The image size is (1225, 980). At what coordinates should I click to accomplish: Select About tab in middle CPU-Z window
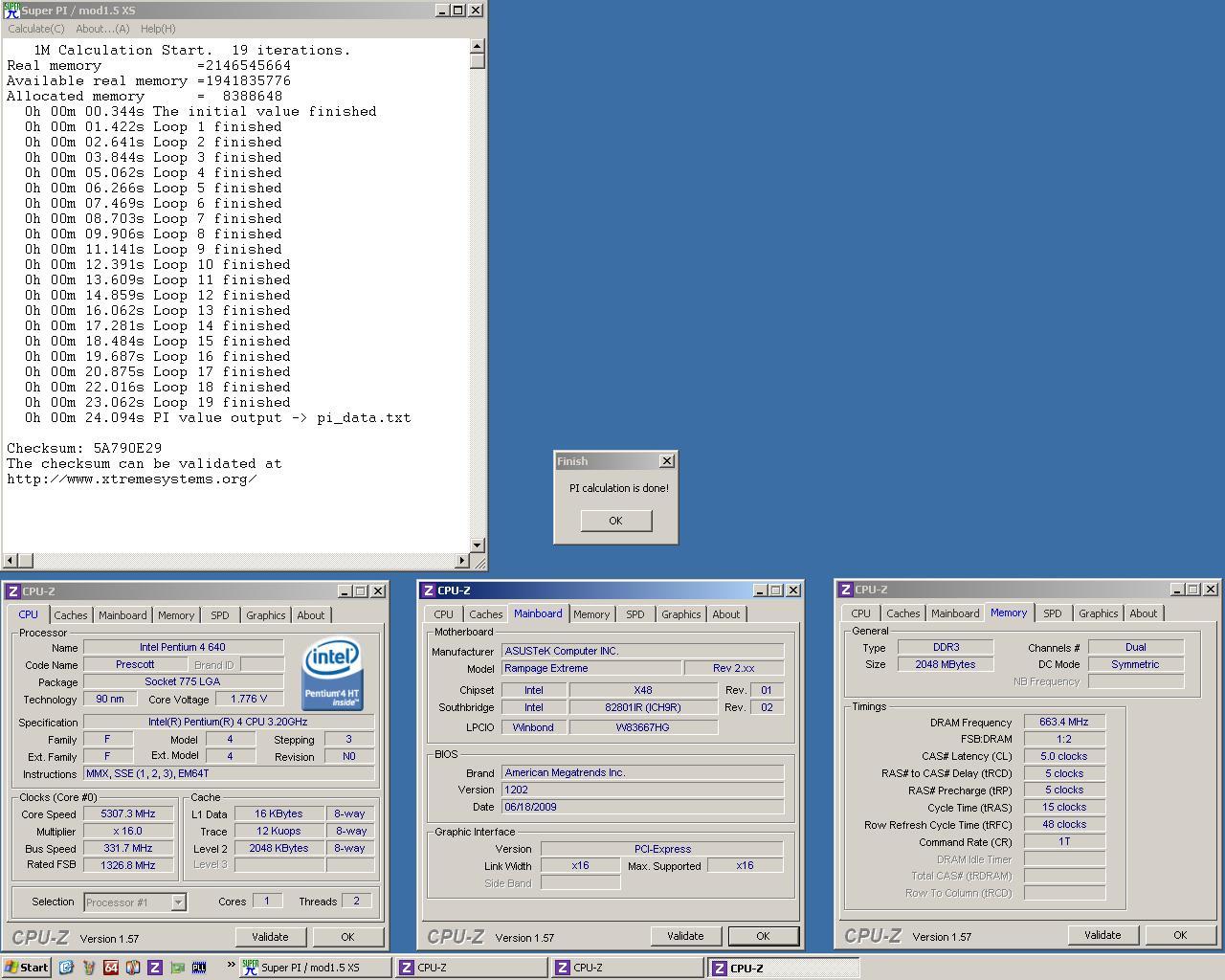[x=726, y=614]
